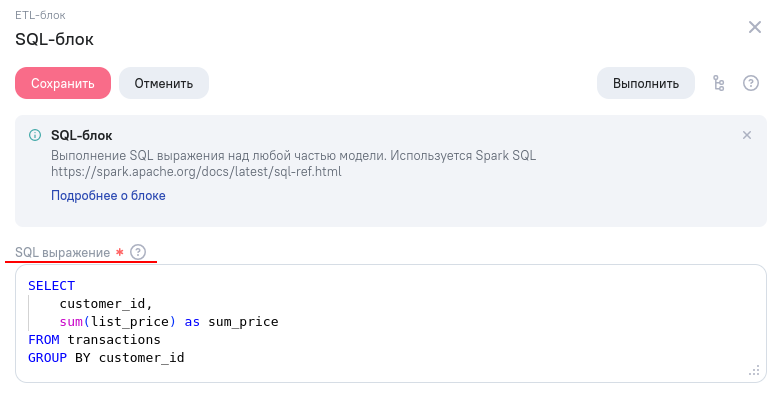The height and width of the screenshot is (396, 780).
Task: Click the Spark SQL docs URL text
Action: (196, 172)
